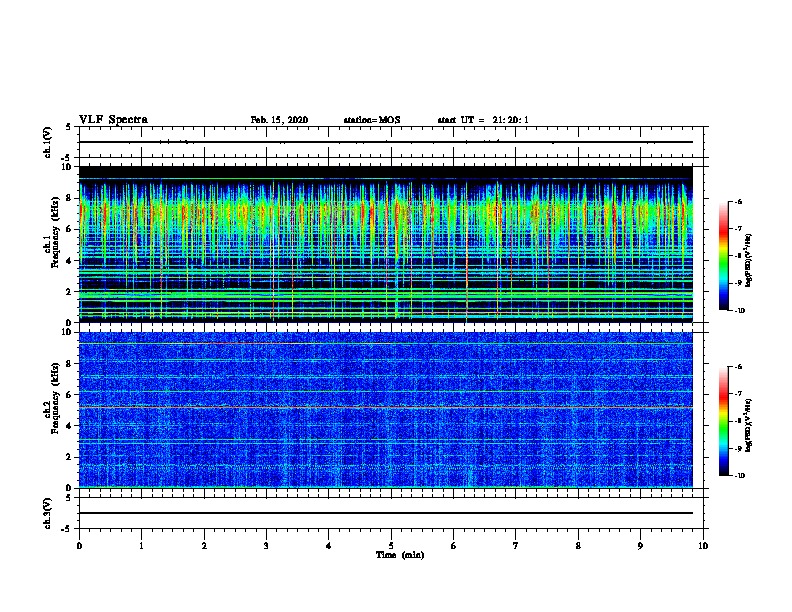Click the "ch.3(V)" axis label
Viewport: 792px width, 612px height.
pyautogui.click(x=48, y=513)
